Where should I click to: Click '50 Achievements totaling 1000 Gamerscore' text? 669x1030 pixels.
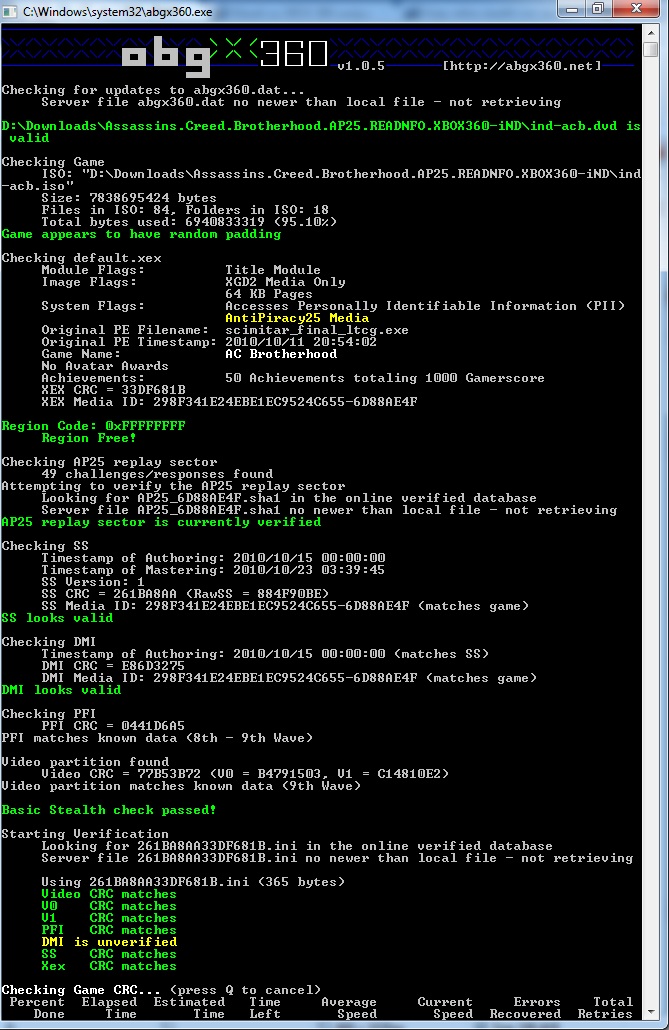pos(384,378)
